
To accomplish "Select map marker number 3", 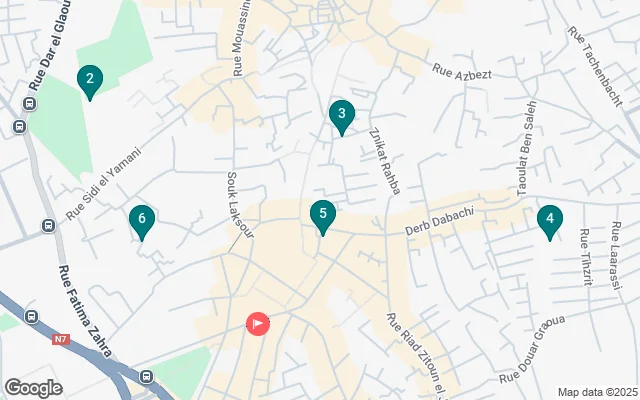I will 342,117.
